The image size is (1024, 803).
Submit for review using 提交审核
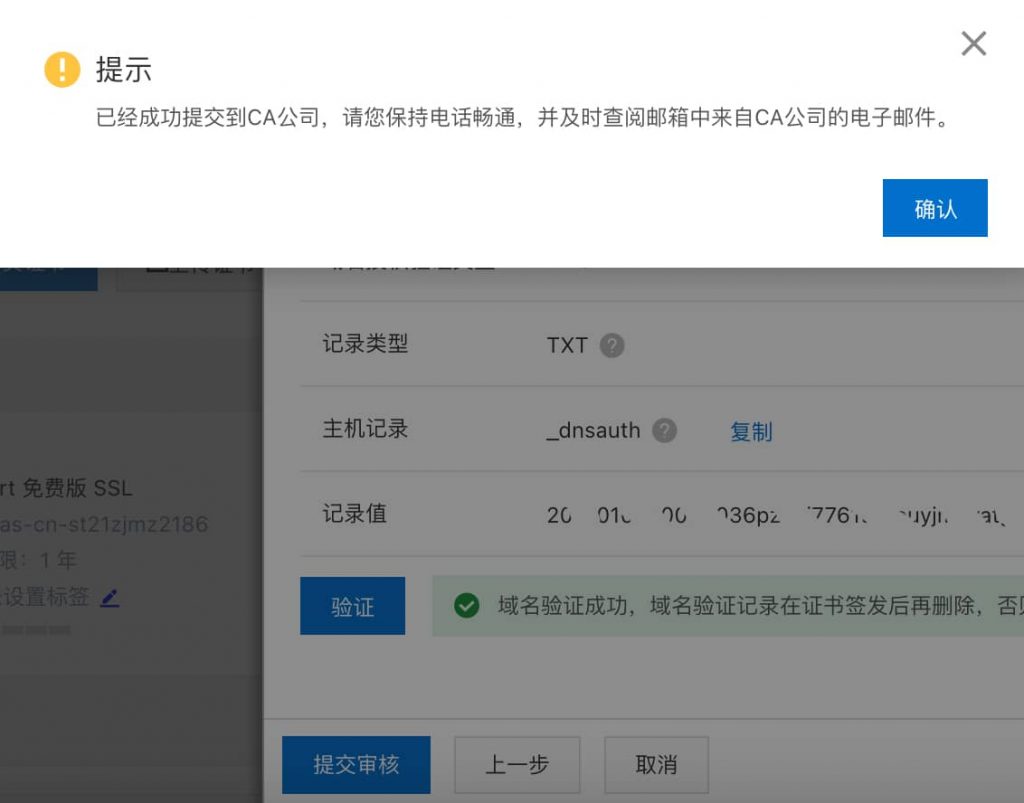tap(356, 764)
